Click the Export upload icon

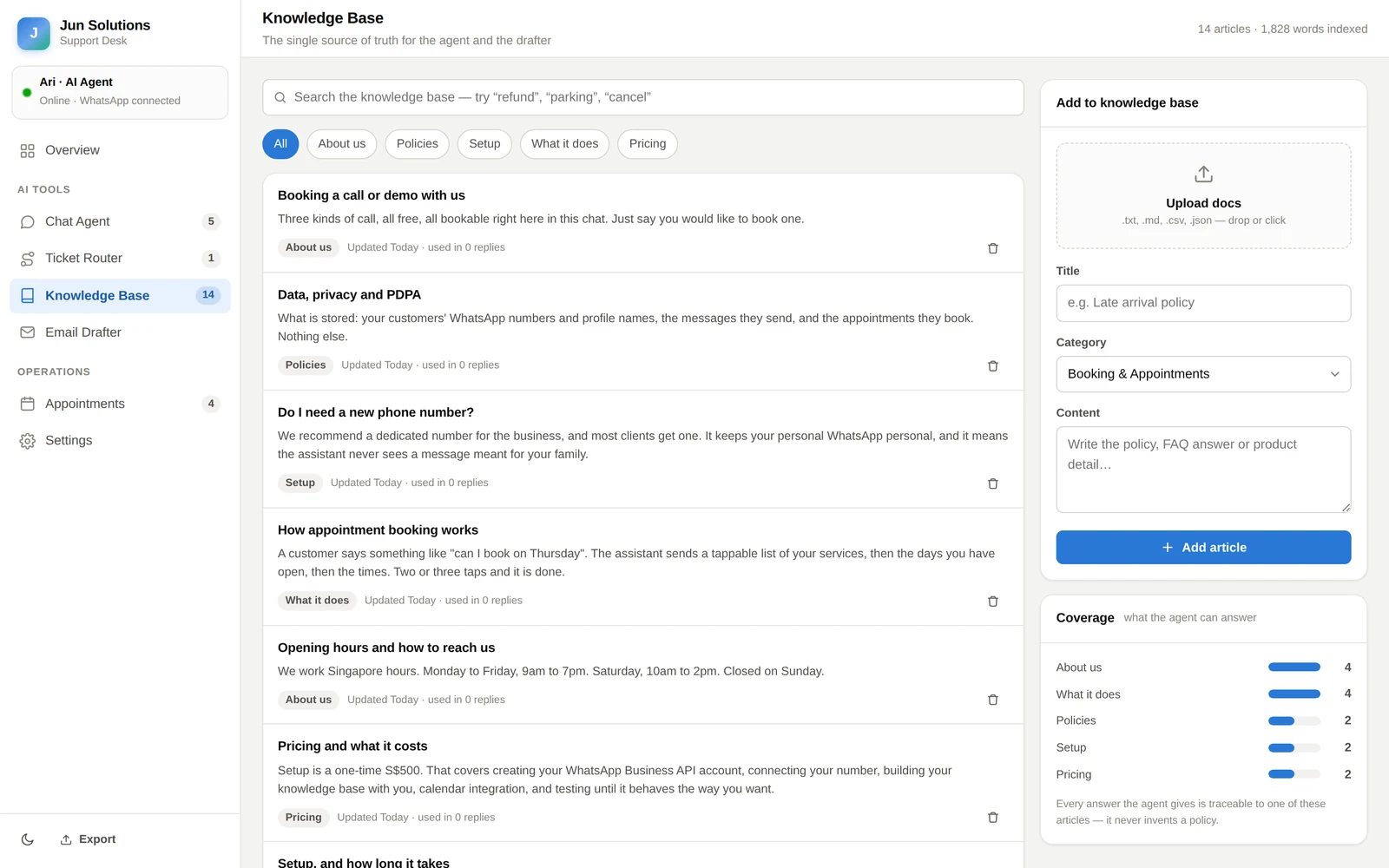tap(66, 839)
